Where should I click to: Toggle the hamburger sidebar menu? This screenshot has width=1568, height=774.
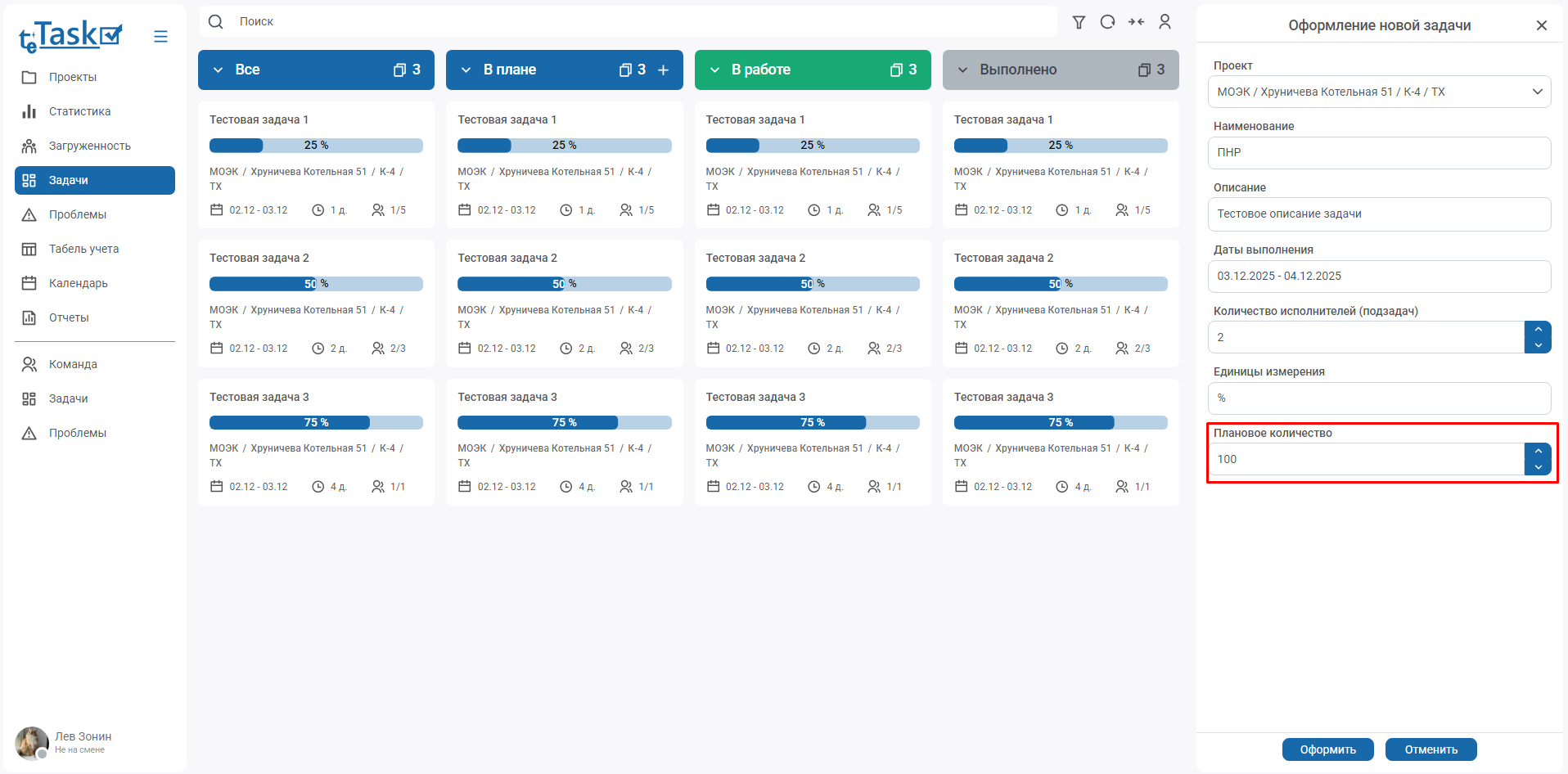[x=160, y=36]
